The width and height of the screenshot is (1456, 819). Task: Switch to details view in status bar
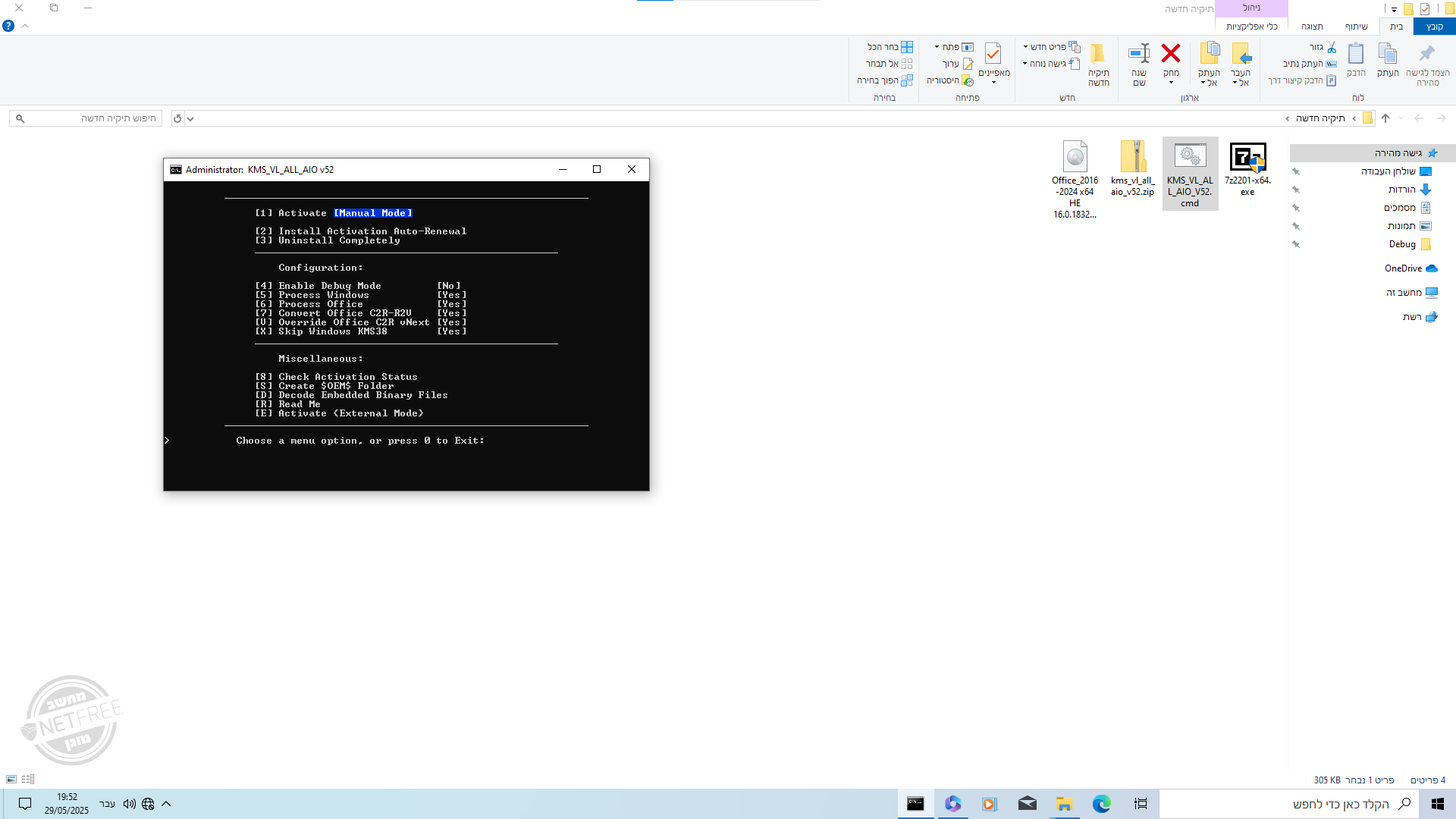pyautogui.click(x=28, y=780)
